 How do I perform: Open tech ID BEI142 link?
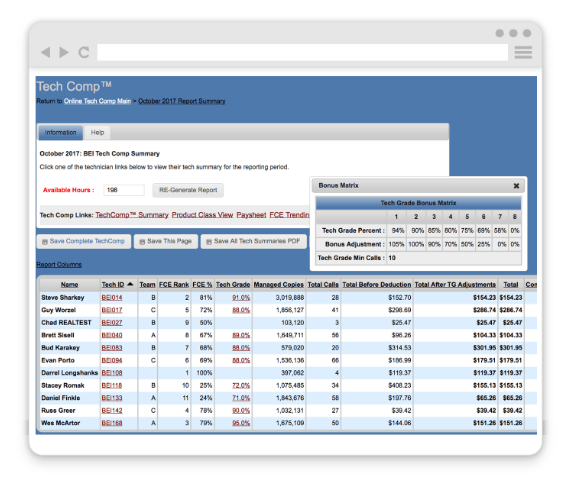tap(112, 411)
